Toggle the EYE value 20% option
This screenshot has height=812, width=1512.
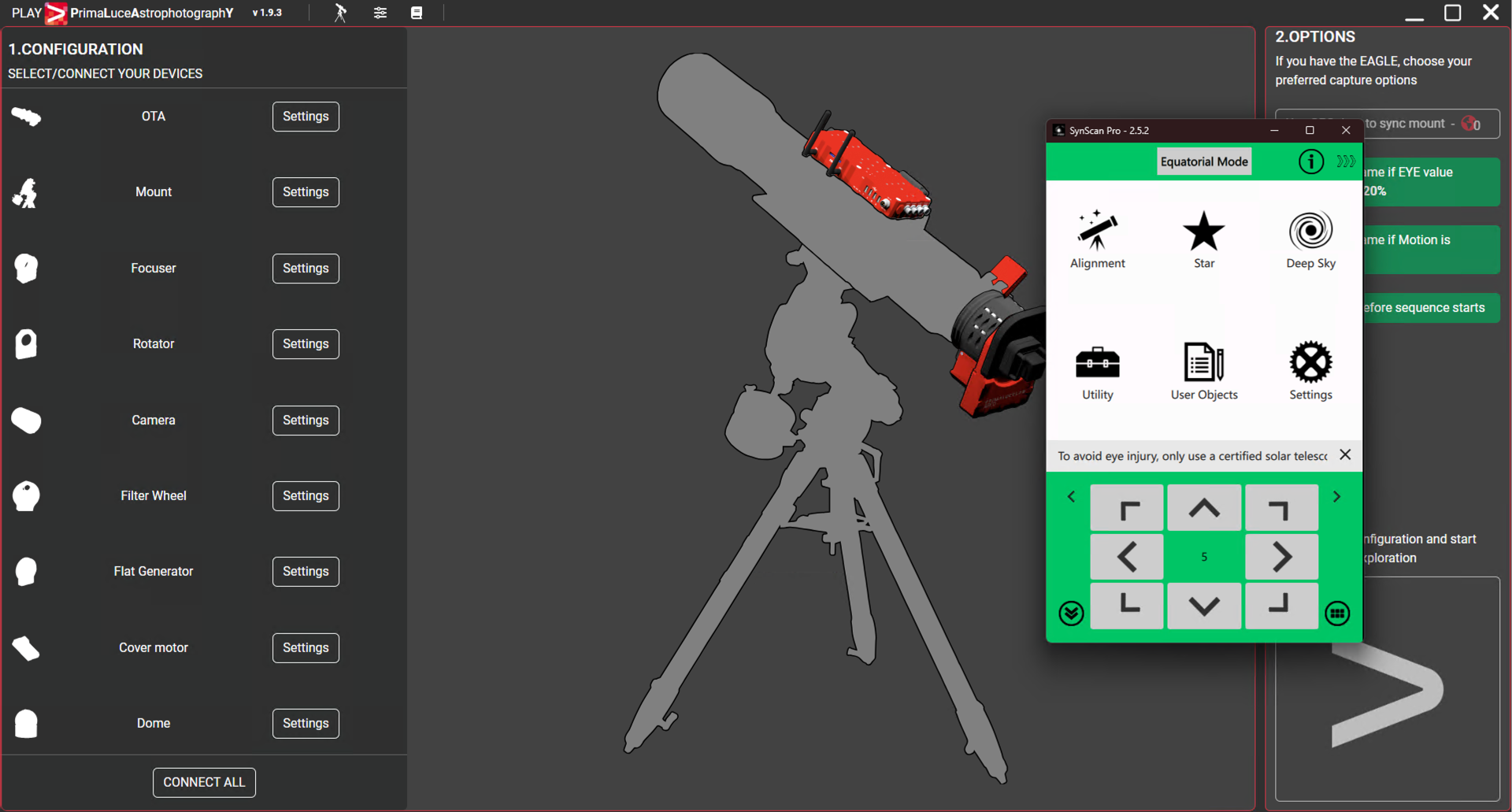1431,182
